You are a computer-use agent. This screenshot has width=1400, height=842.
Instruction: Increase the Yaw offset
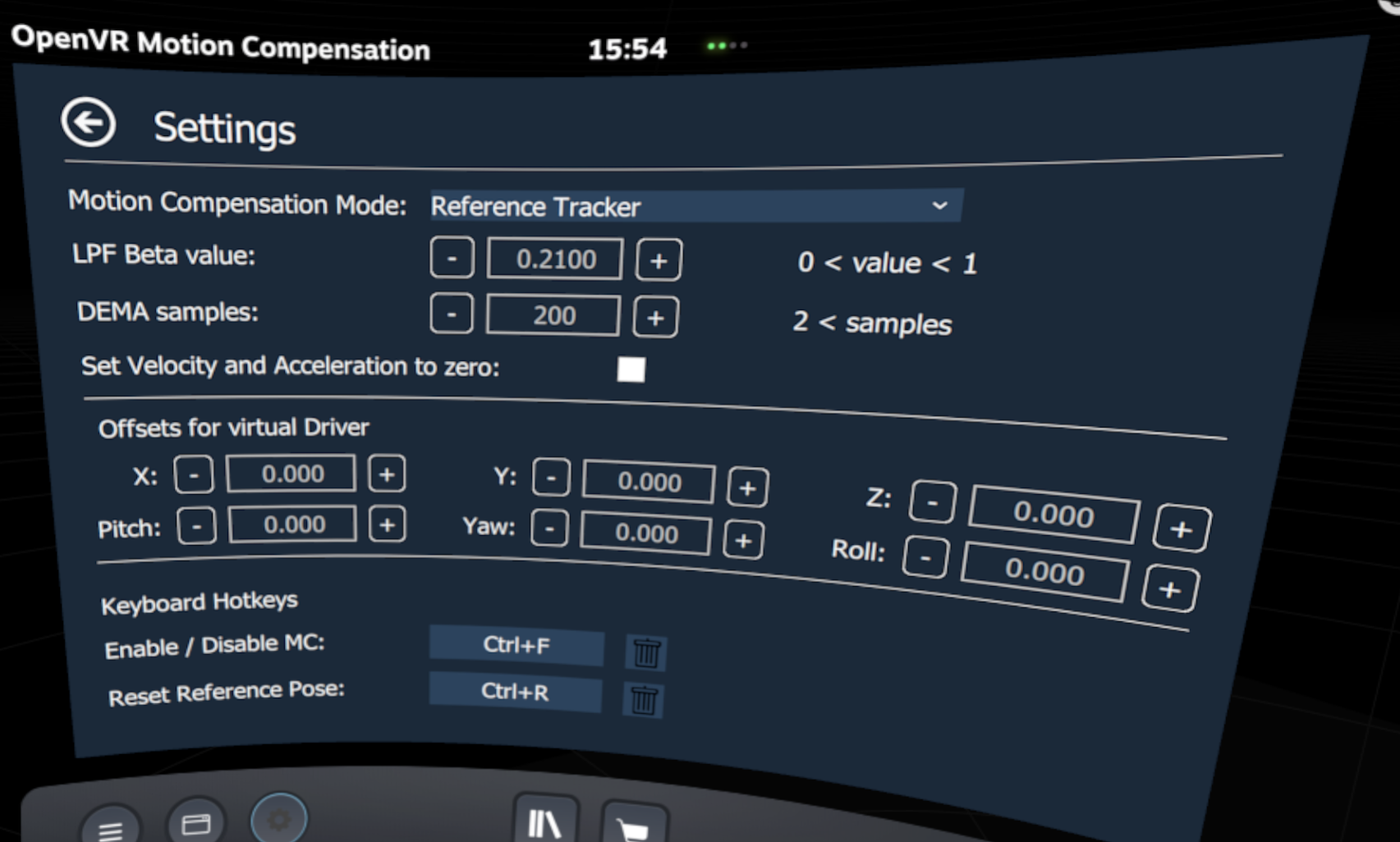[x=743, y=540]
